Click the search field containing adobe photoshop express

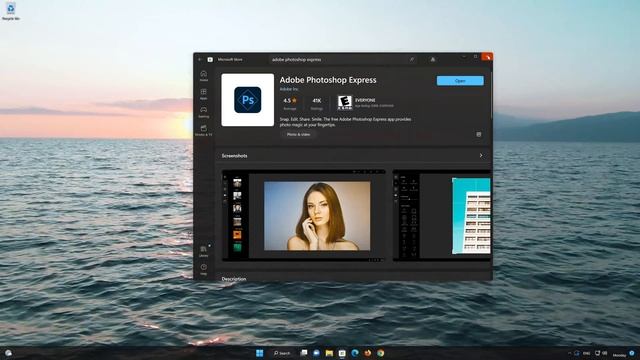click(x=343, y=60)
